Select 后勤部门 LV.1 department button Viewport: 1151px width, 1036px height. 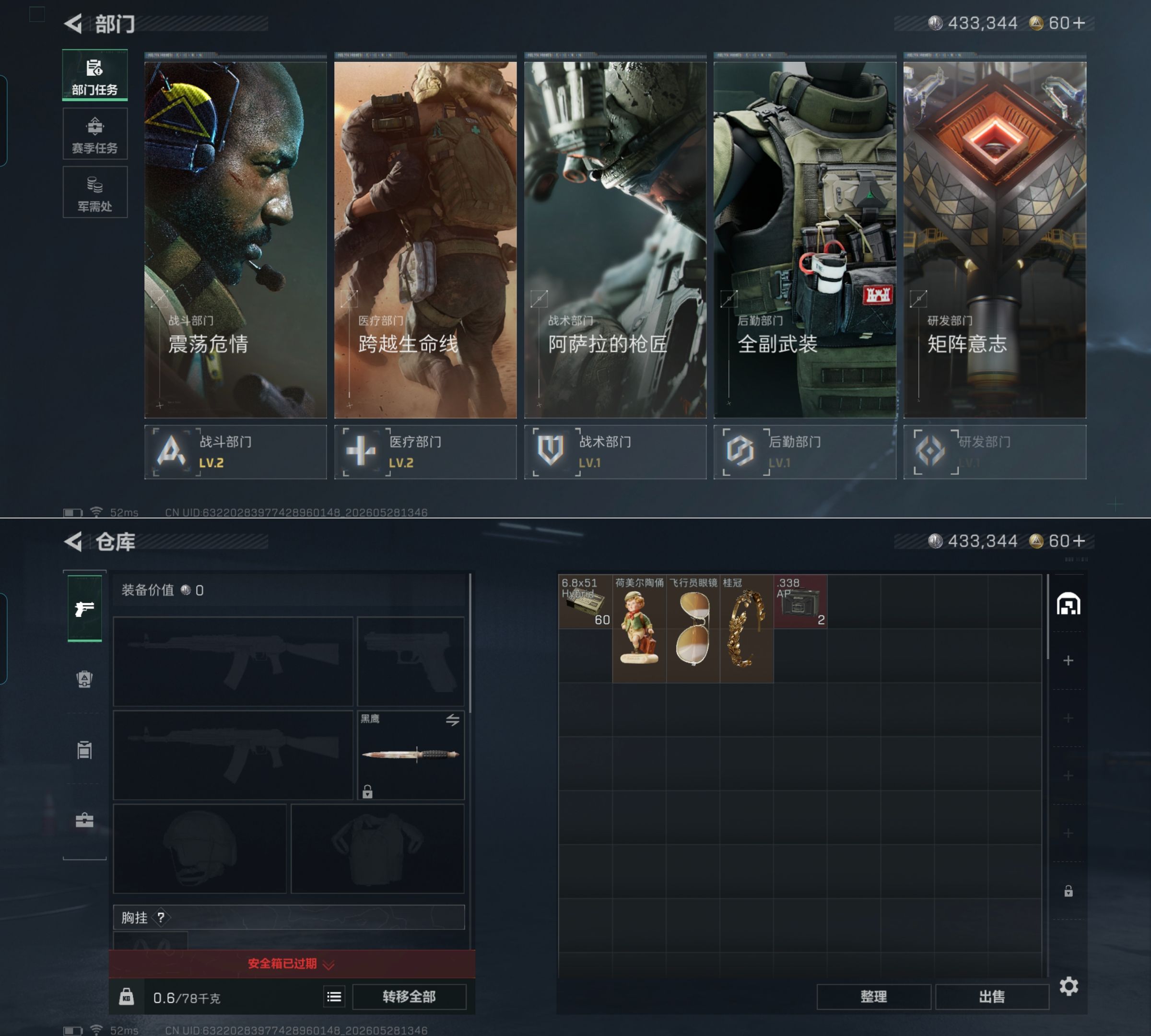[805, 452]
